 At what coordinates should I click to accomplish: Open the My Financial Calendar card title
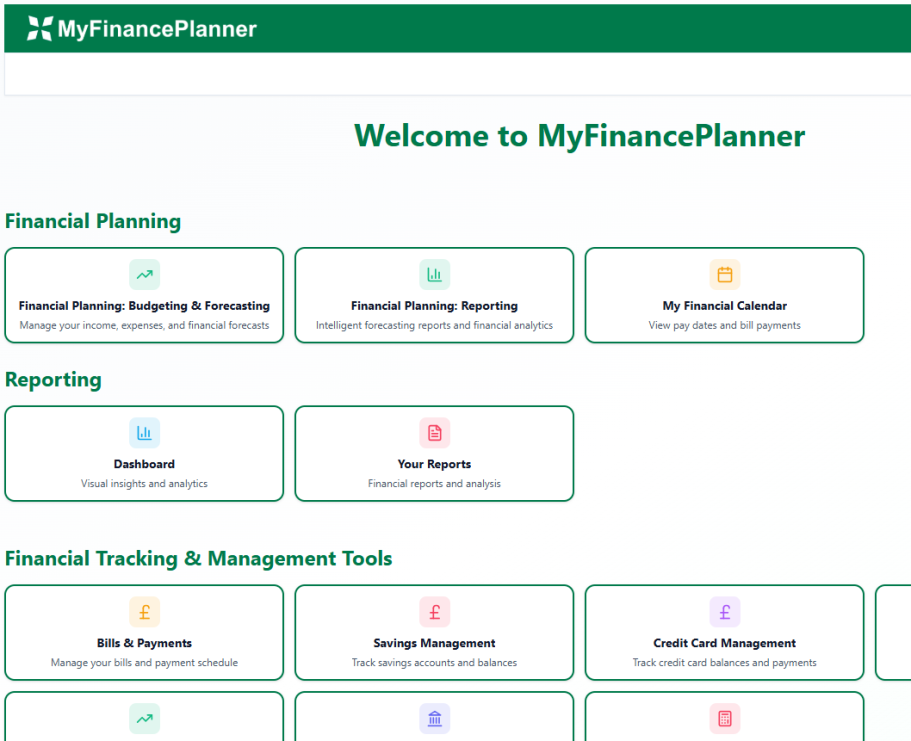coord(724,306)
